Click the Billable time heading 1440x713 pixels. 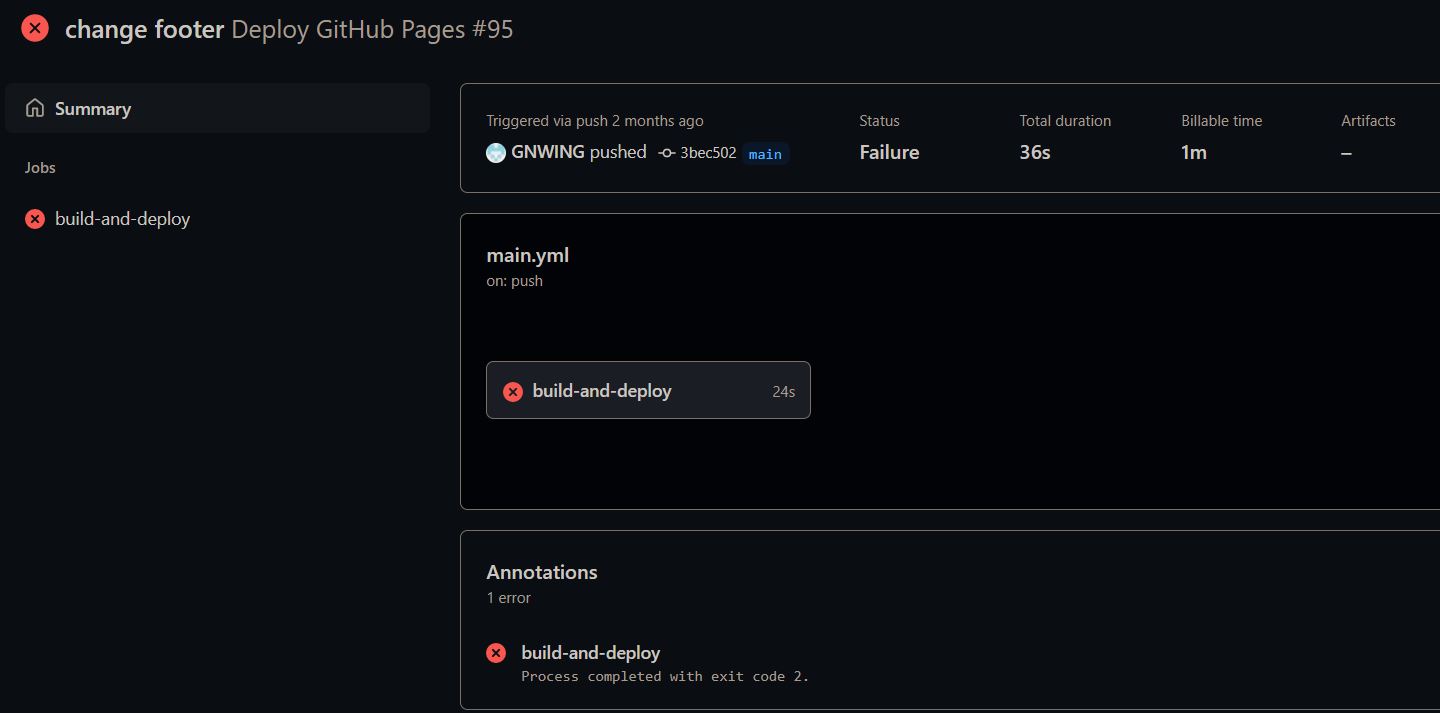click(x=1221, y=120)
